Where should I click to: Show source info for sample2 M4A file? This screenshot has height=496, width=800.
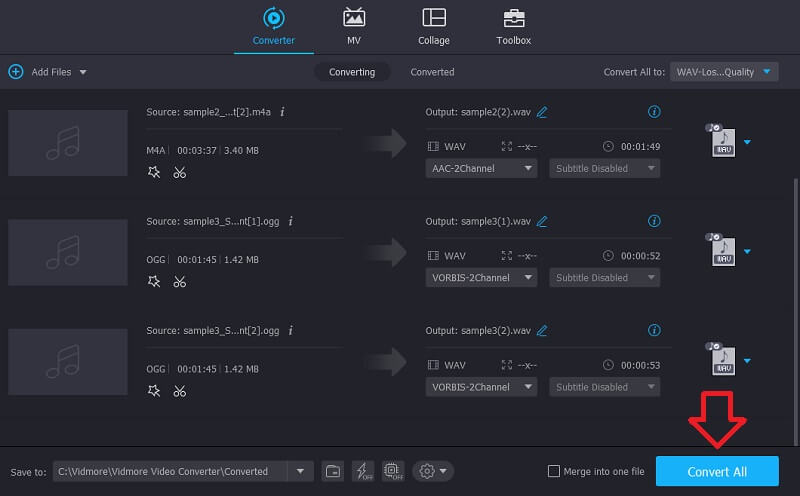tap(282, 112)
